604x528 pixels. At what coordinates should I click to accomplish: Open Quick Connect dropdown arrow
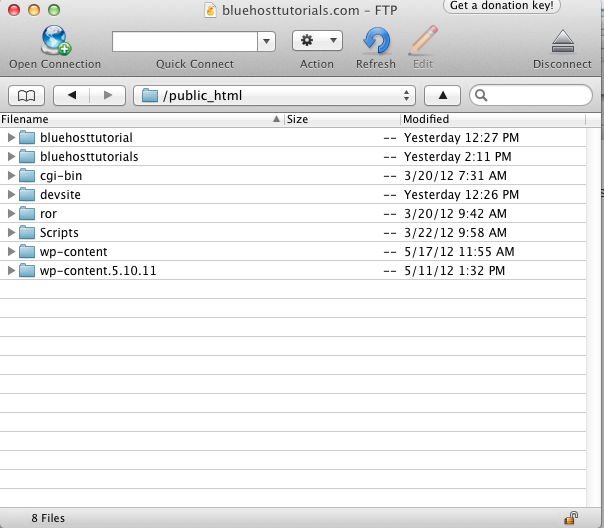[266, 41]
